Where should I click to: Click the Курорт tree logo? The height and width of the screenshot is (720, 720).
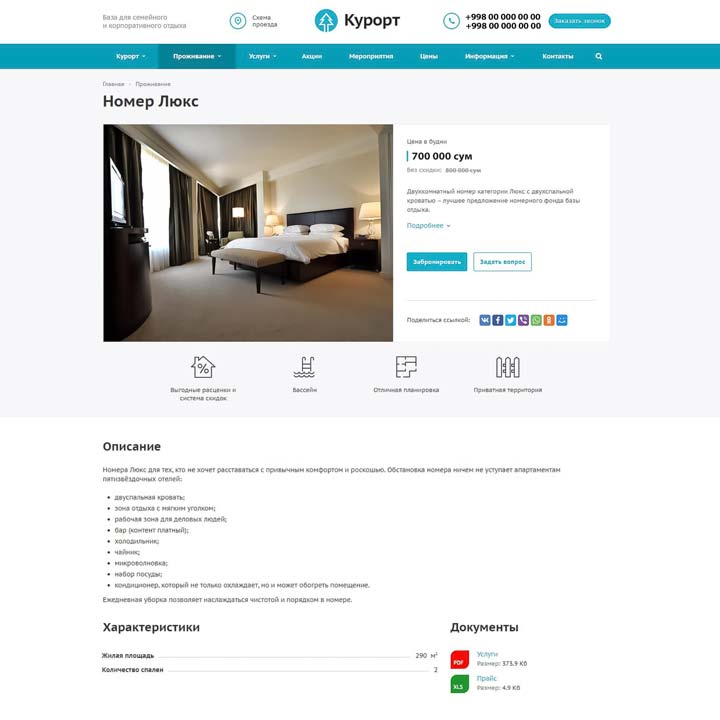coord(326,21)
